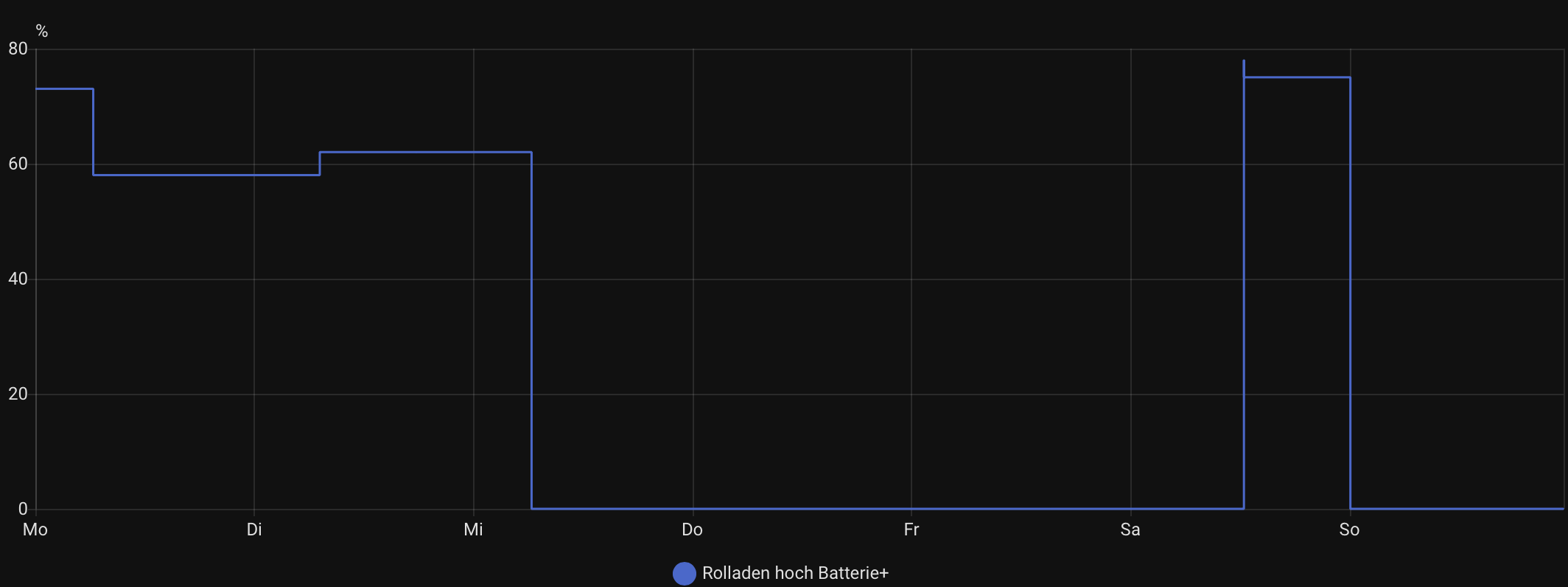This screenshot has width=1568, height=587.
Task: Click the Fr day label
Action: pyautogui.click(x=911, y=529)
